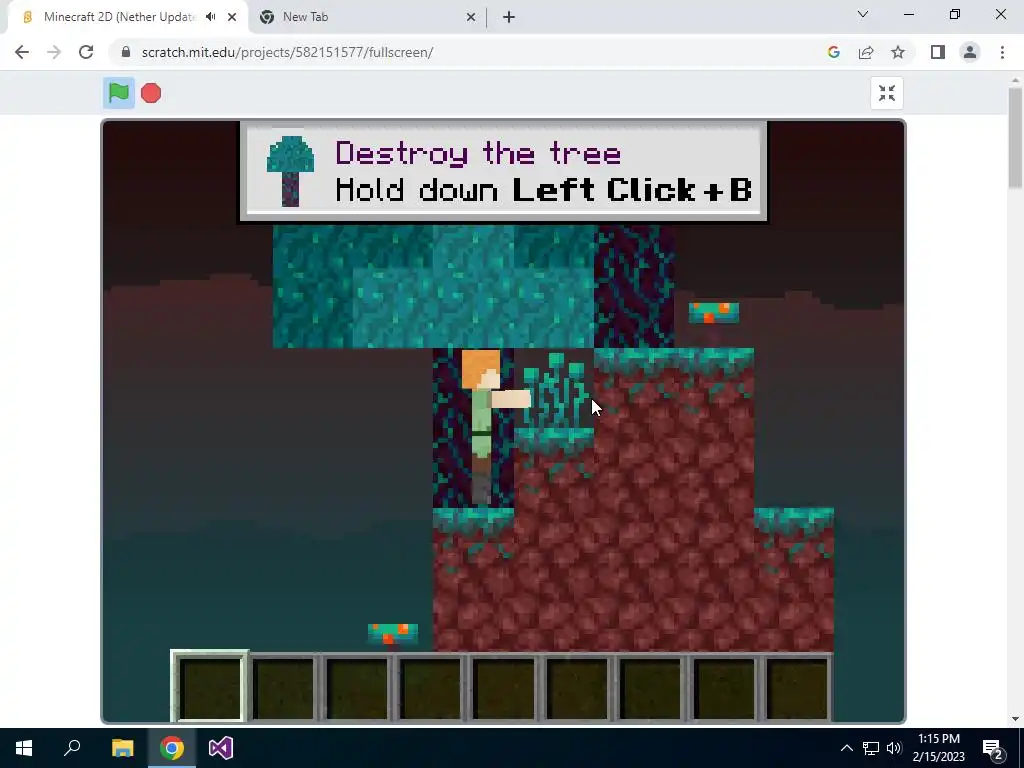The width and height of the screenshot is (1024, 768).
Task: Click the Google icon in the address bar
Action: point(833,52)
